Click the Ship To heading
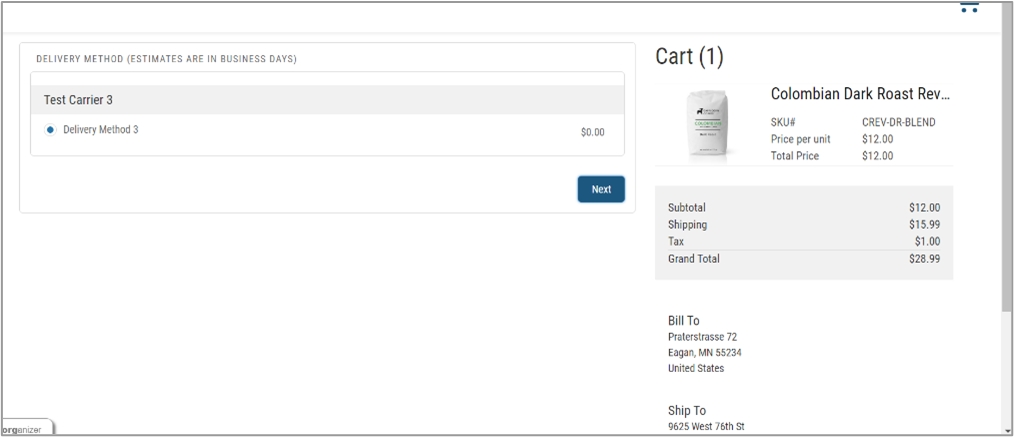1014x437 pixels. [686, 411]
